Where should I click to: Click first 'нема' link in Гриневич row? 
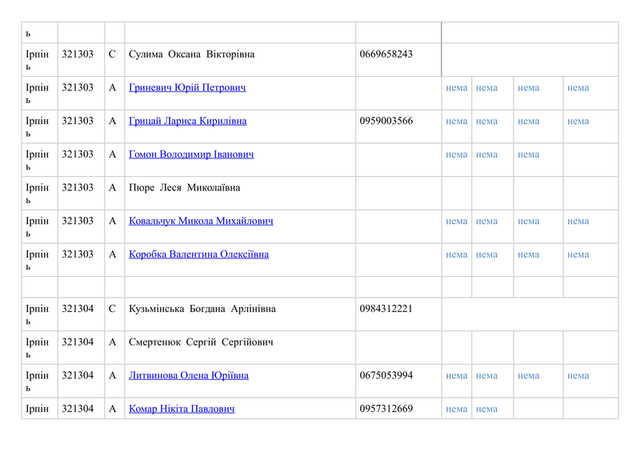pyautogui.click(x=456, y=88)
